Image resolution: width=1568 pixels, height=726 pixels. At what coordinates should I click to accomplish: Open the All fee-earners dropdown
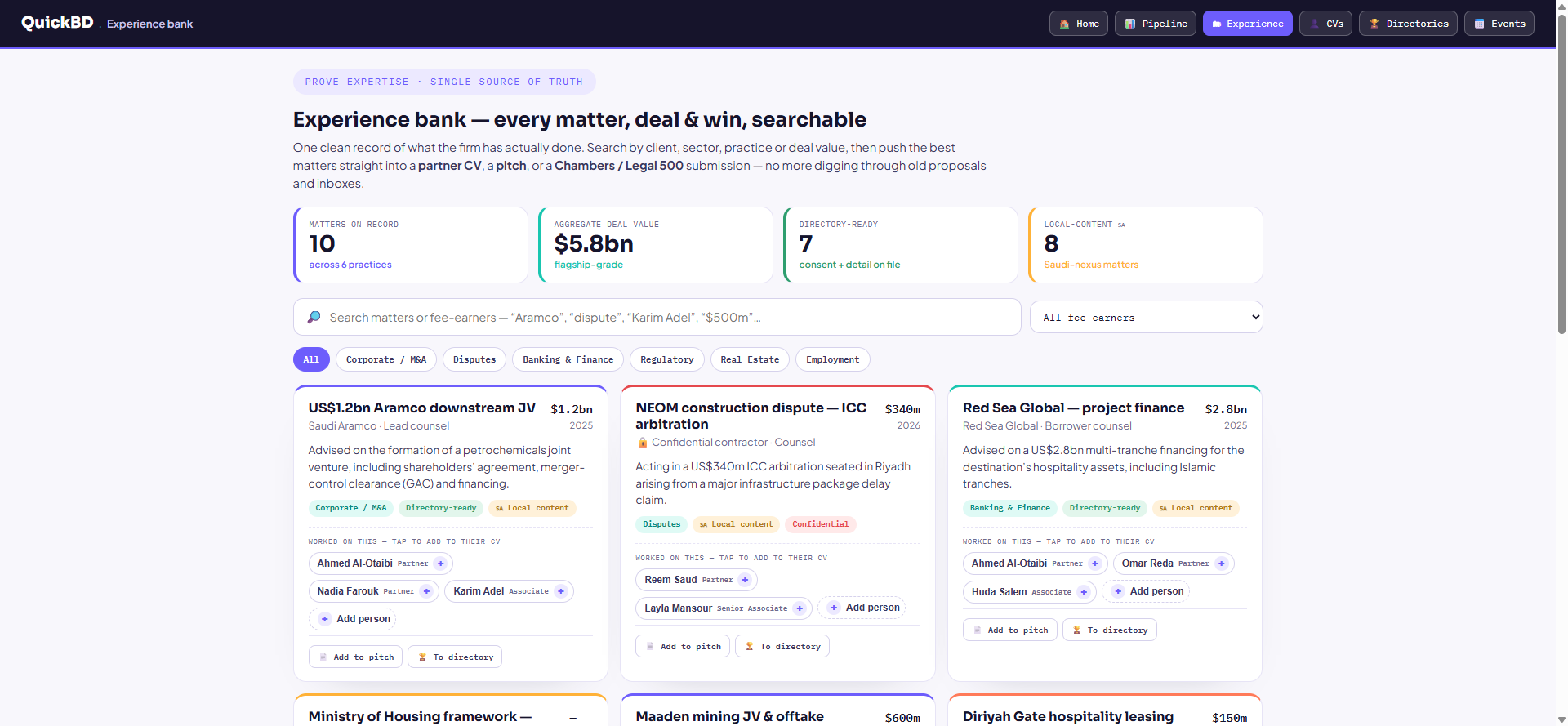coord(1147,317)
